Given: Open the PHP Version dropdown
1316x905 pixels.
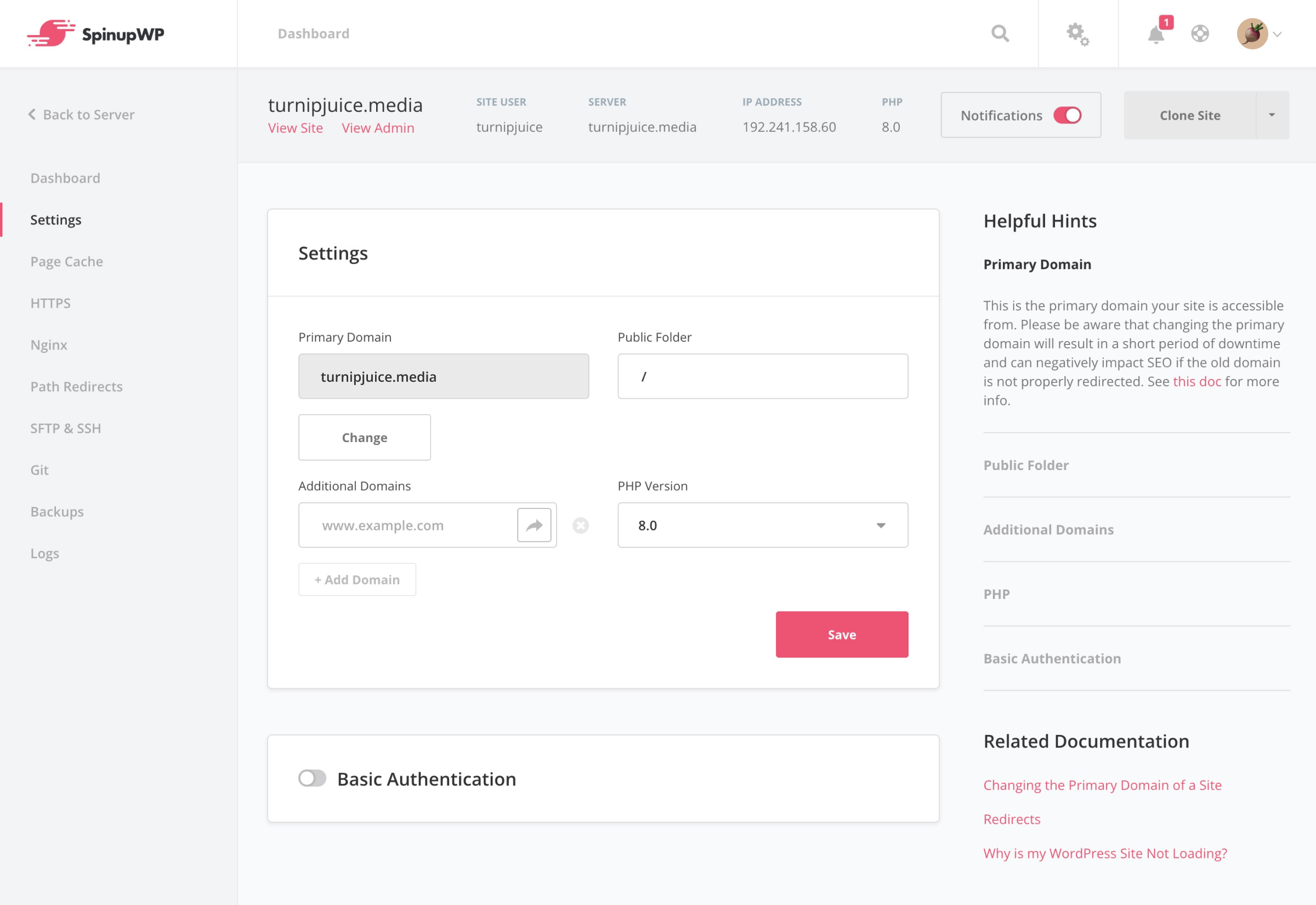Looking at the screenshot, I should [x=762, y=525].
